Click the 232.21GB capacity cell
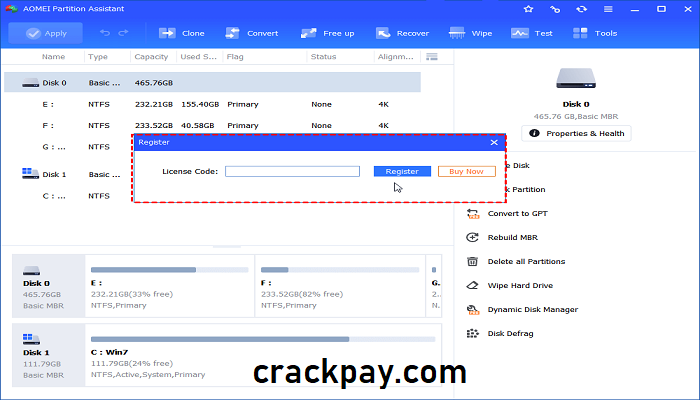This screenshot has width=700, height=400. pyautogui.click(x=154, y=104)
